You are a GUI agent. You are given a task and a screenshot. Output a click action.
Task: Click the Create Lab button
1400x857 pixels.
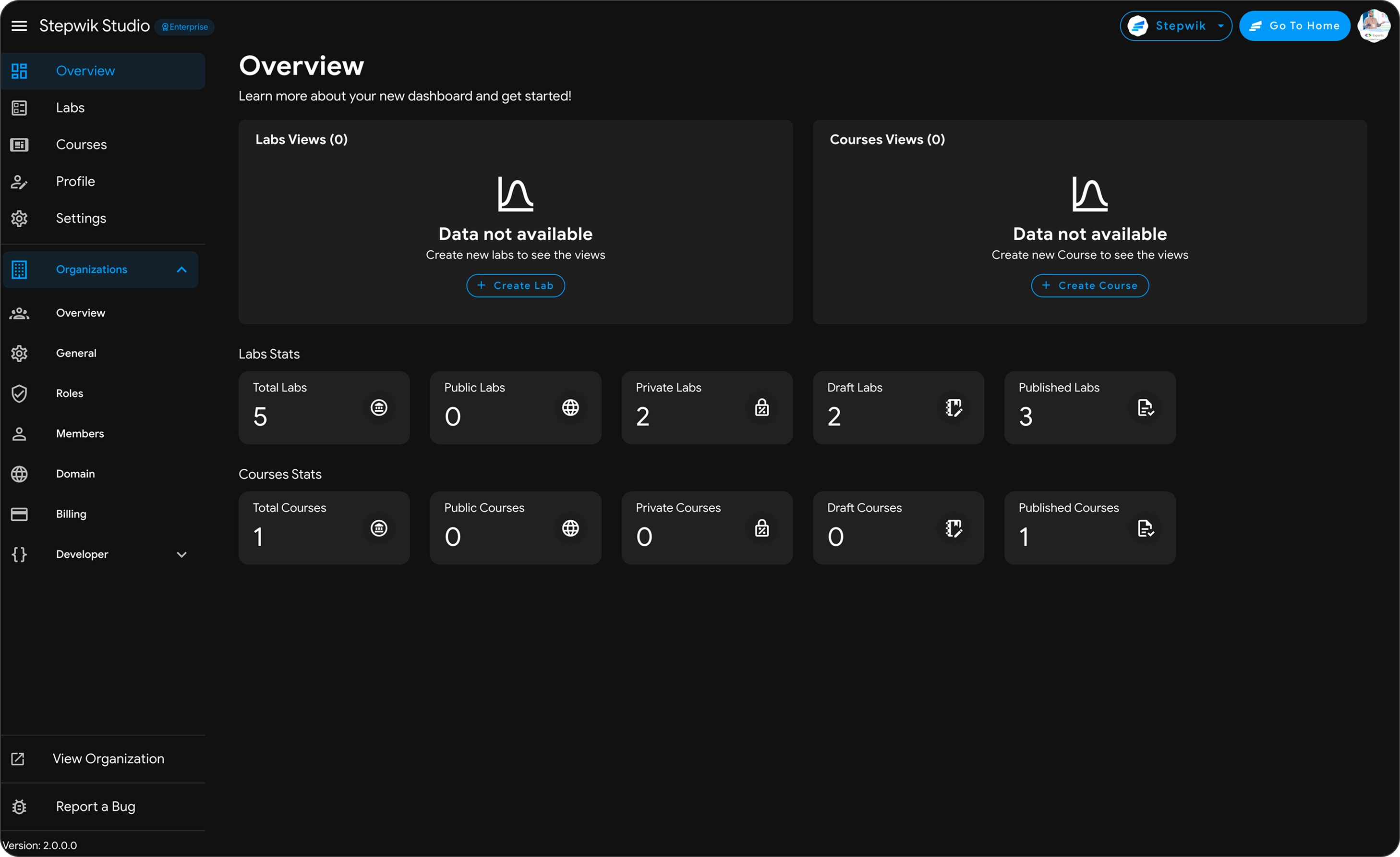(x=515, y=285)
